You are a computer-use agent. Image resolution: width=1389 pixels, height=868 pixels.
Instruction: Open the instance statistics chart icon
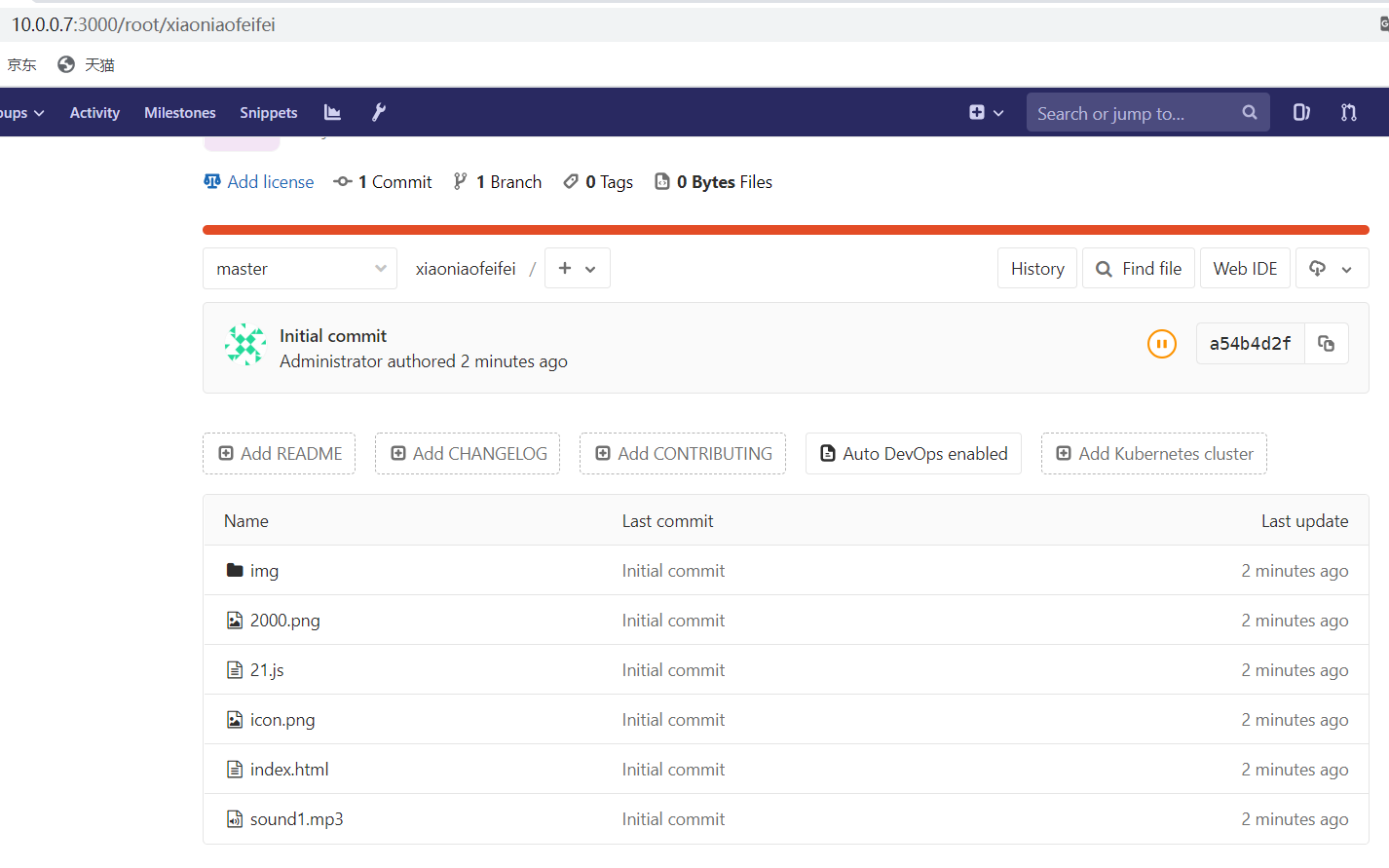pos(332,113)
